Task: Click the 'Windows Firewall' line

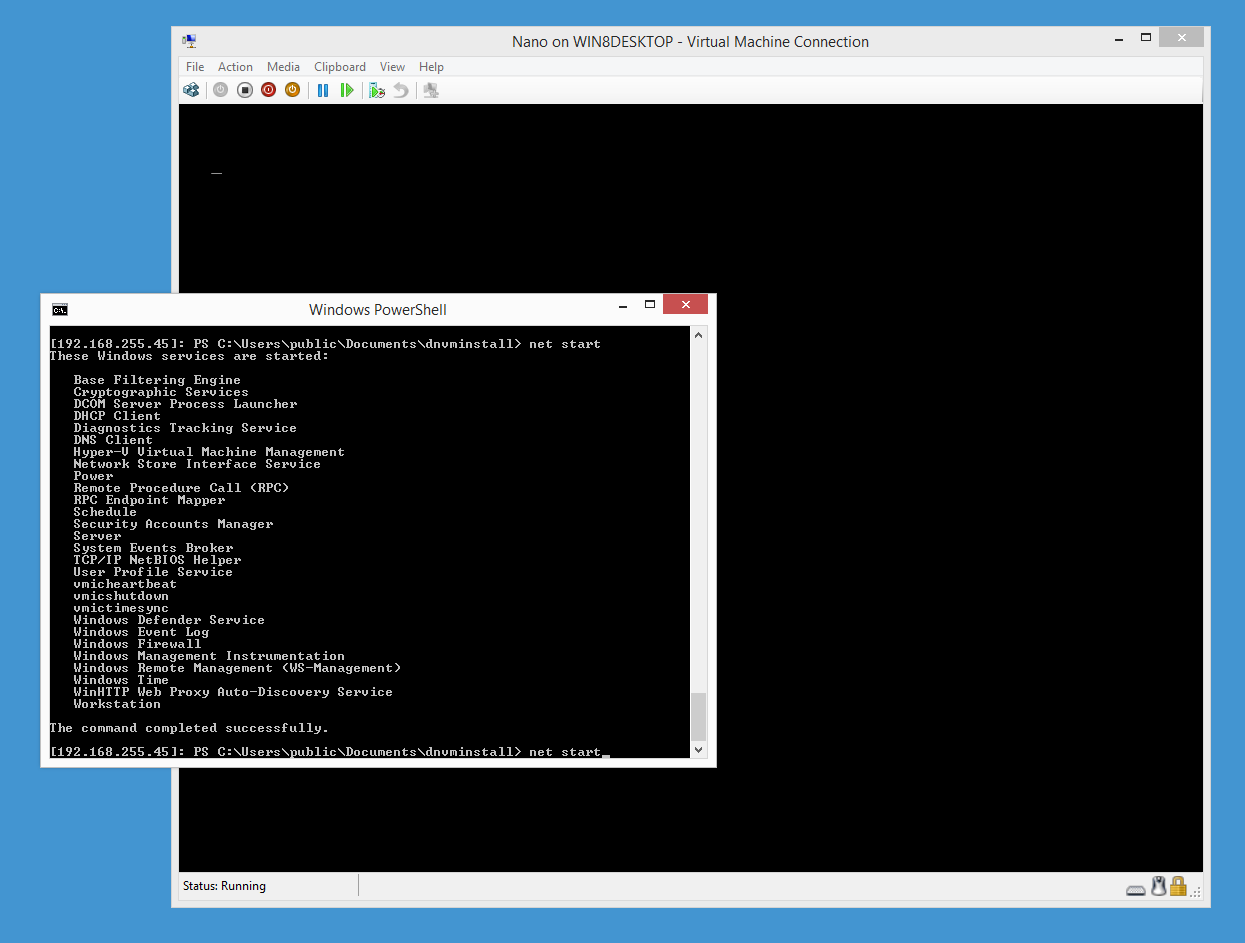Action: pos(137,644)
